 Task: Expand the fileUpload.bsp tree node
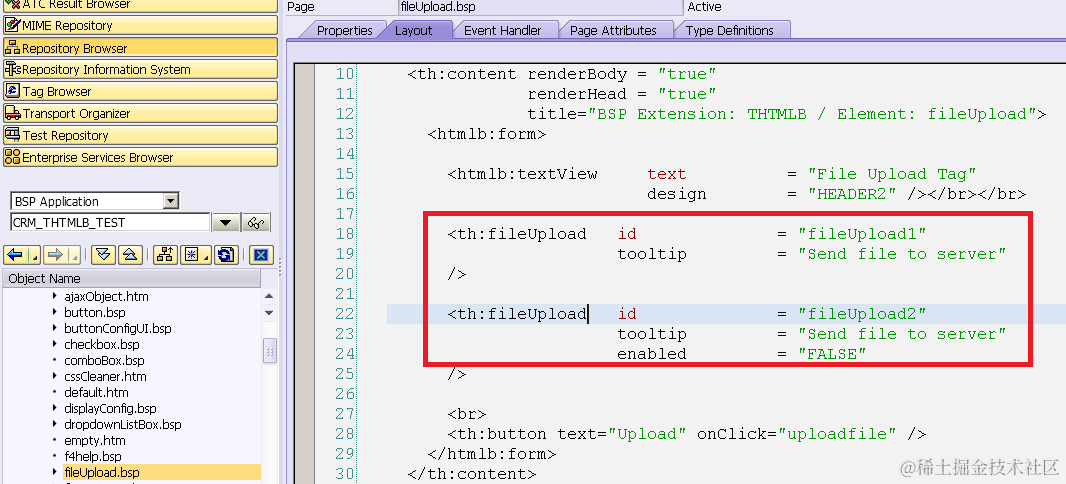click(55, 472)
